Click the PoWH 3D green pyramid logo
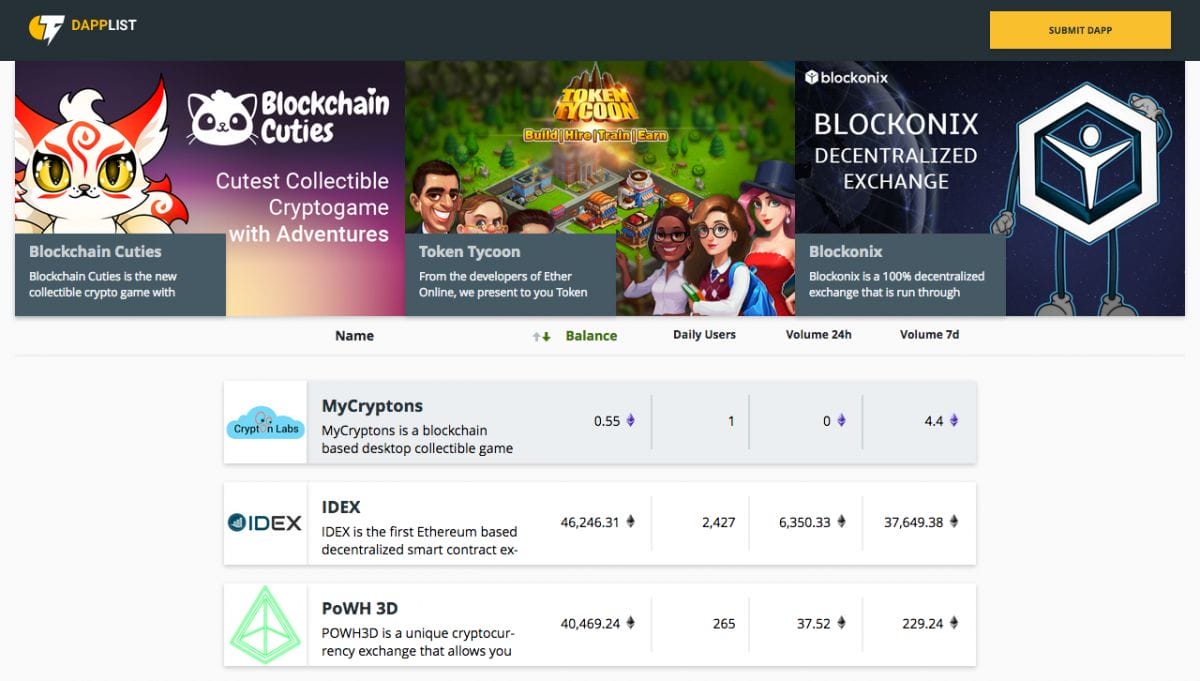 click(x=265, y=625)
